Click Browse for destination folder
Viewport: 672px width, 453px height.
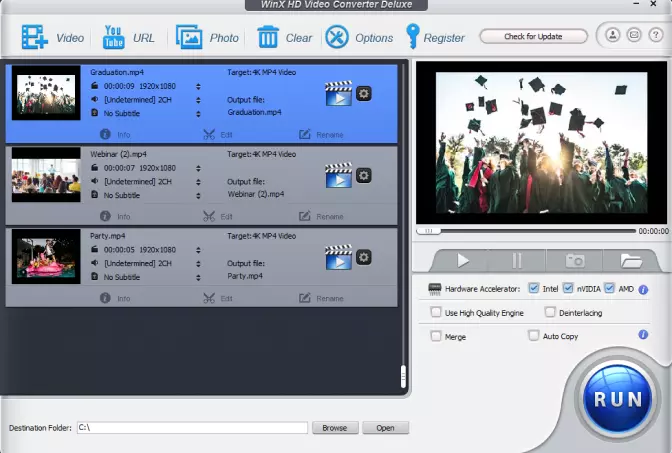point(335,428)
